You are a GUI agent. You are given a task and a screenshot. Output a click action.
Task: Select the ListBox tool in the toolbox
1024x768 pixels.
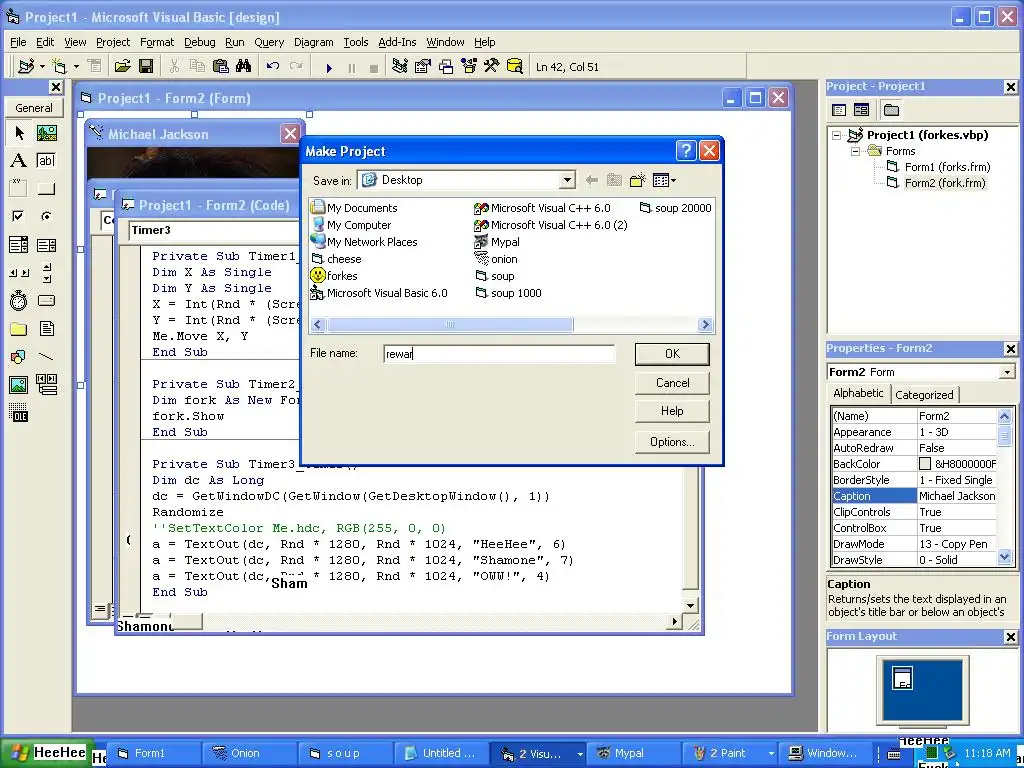coord(46,245)
